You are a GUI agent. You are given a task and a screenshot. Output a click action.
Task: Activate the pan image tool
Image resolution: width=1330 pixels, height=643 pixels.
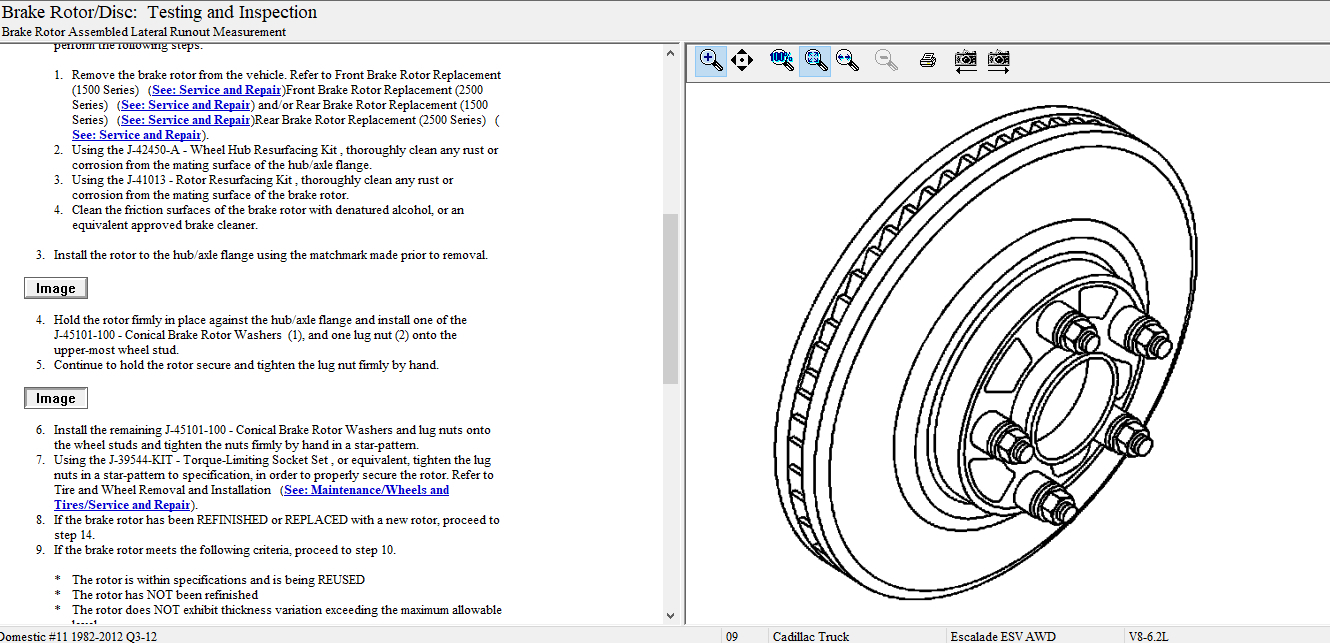pyautogui.click(x=741, y=60)
